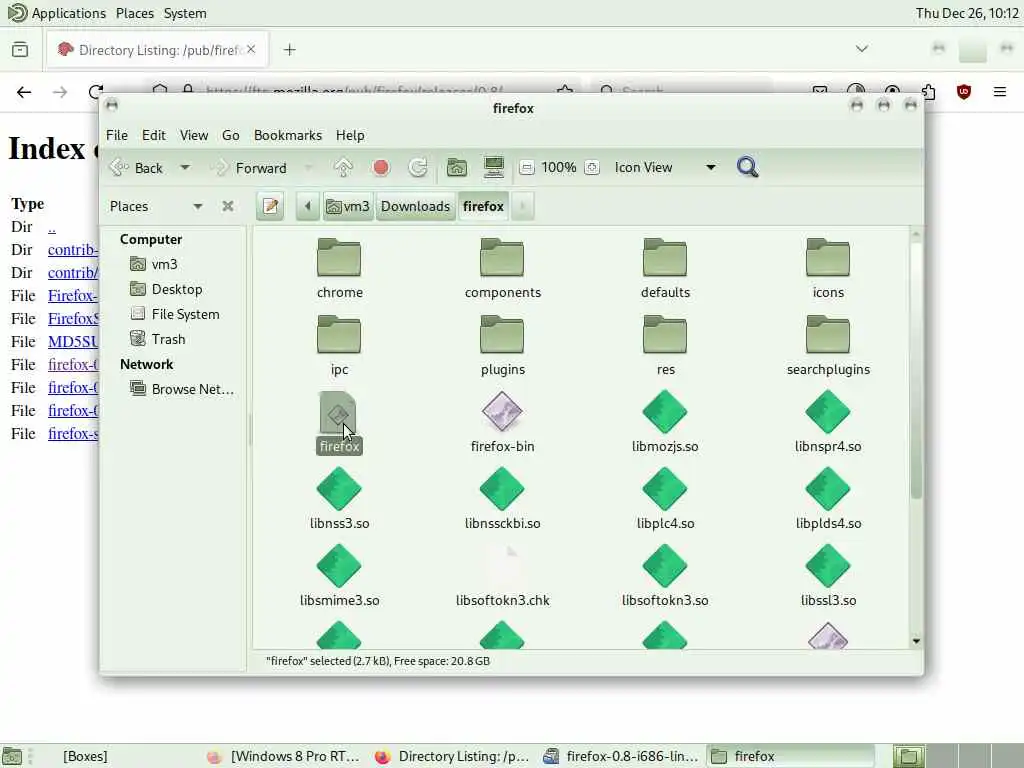
Task: Select the libssl3.so file
Action: (827, 576)
